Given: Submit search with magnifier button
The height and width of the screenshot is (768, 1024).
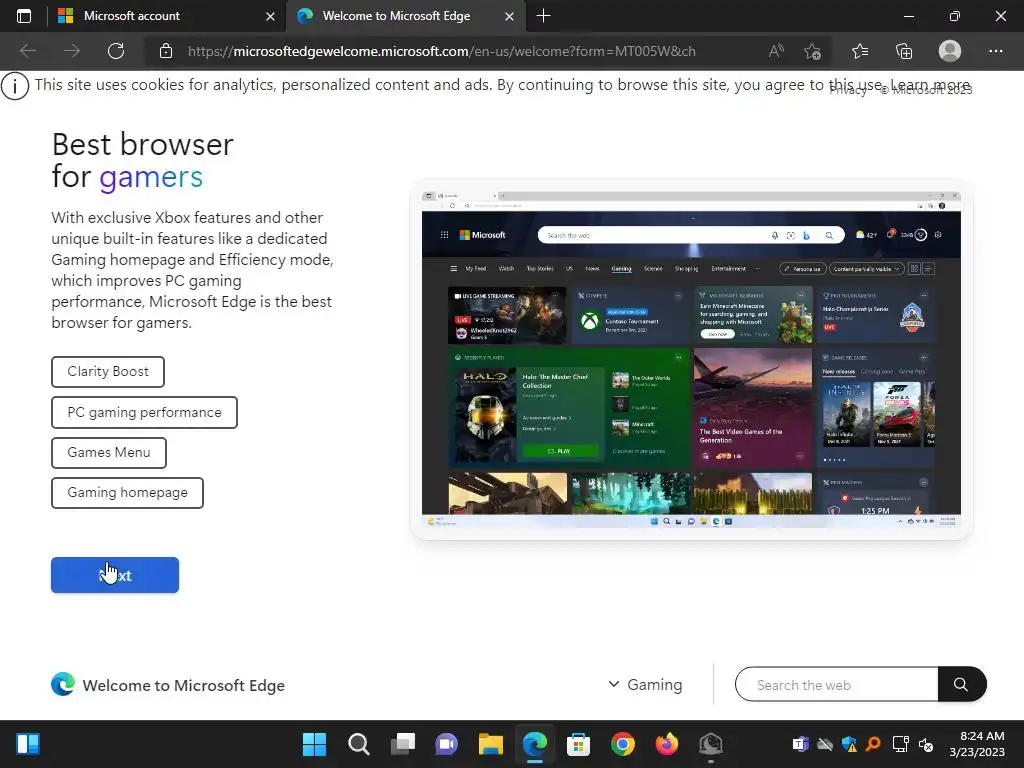Looking at the screenshot, I should pos(962,684).
